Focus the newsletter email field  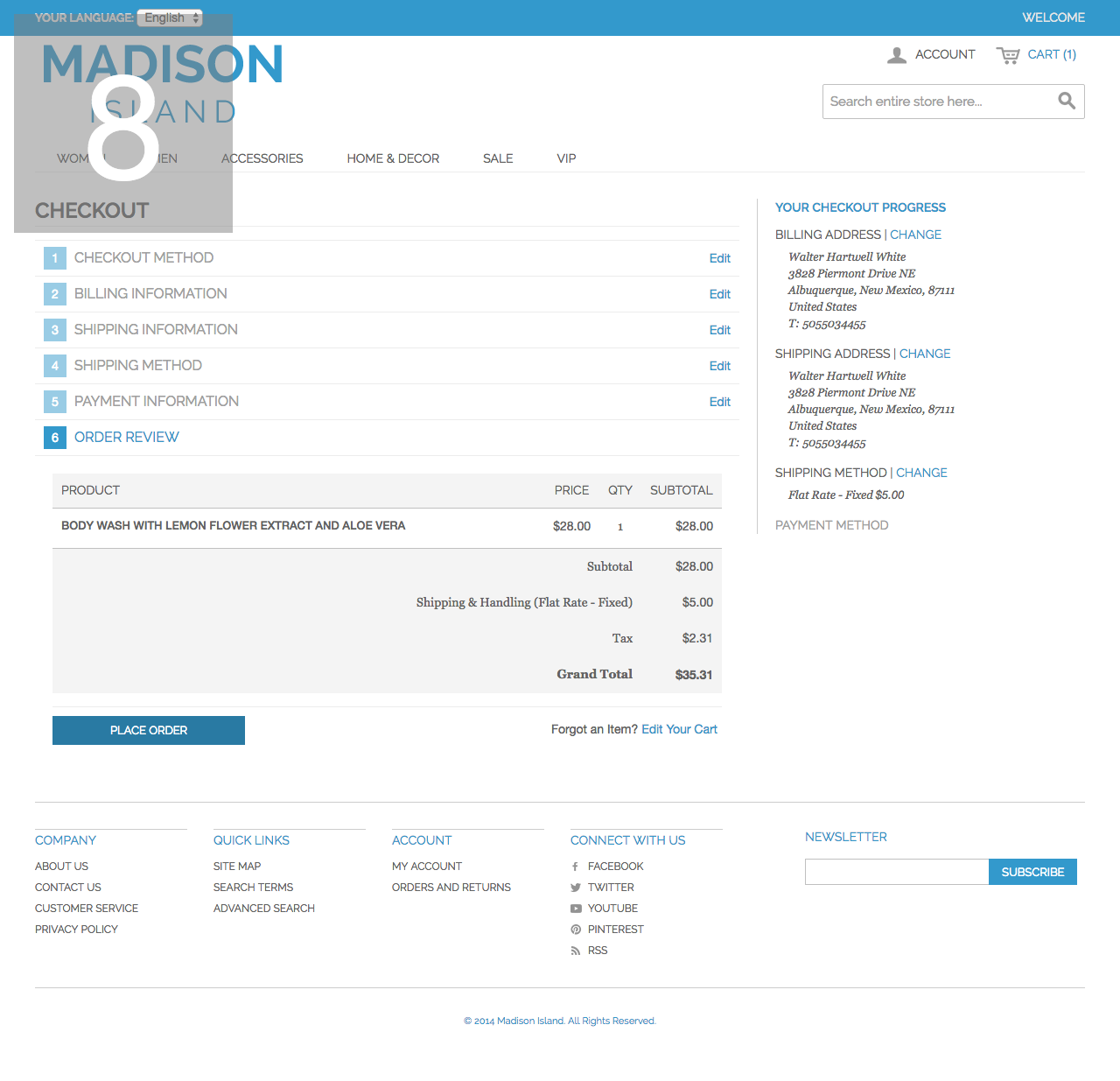click(897, 872)
